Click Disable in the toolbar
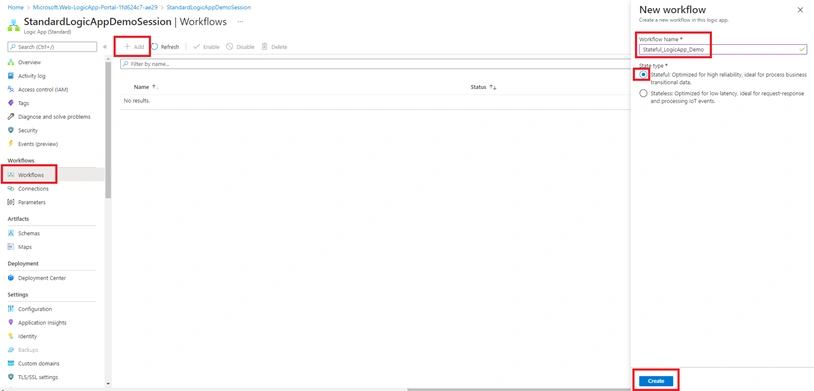The height and width of the screenshot is (391, 814). tap(240, 47)
